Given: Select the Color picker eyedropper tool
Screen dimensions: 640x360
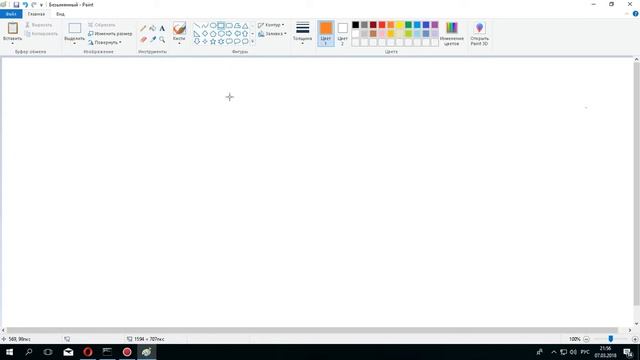Looking at the screenshot, I should click(x=152, y=40).
